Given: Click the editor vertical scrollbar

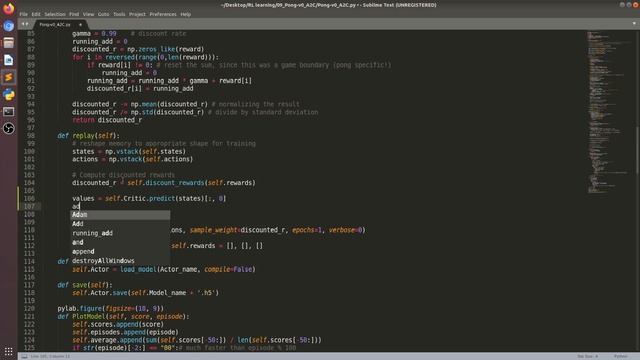Looking at the screenshot, I should [637, 151].
